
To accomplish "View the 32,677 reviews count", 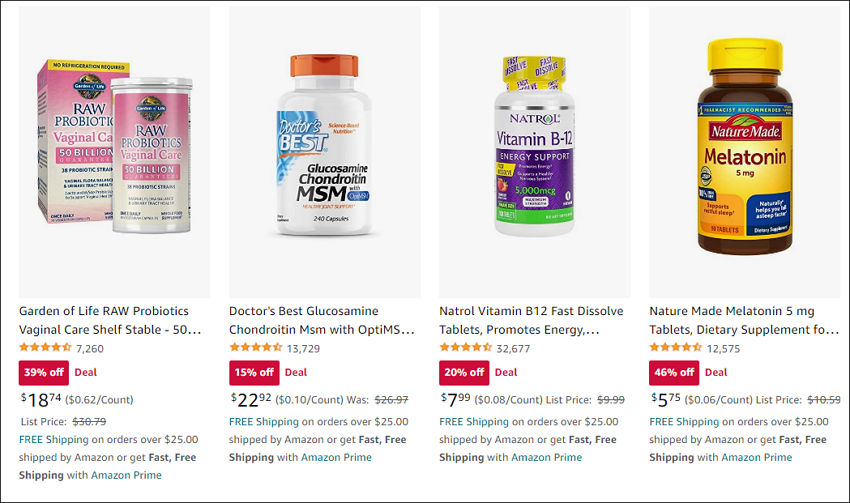I will 513,349.
